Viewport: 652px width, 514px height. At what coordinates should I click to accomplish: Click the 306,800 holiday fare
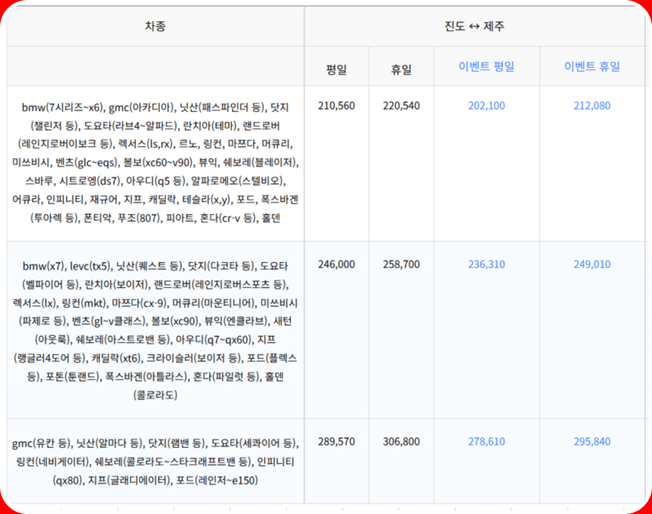pyautogui.click(x=401, y=441)
